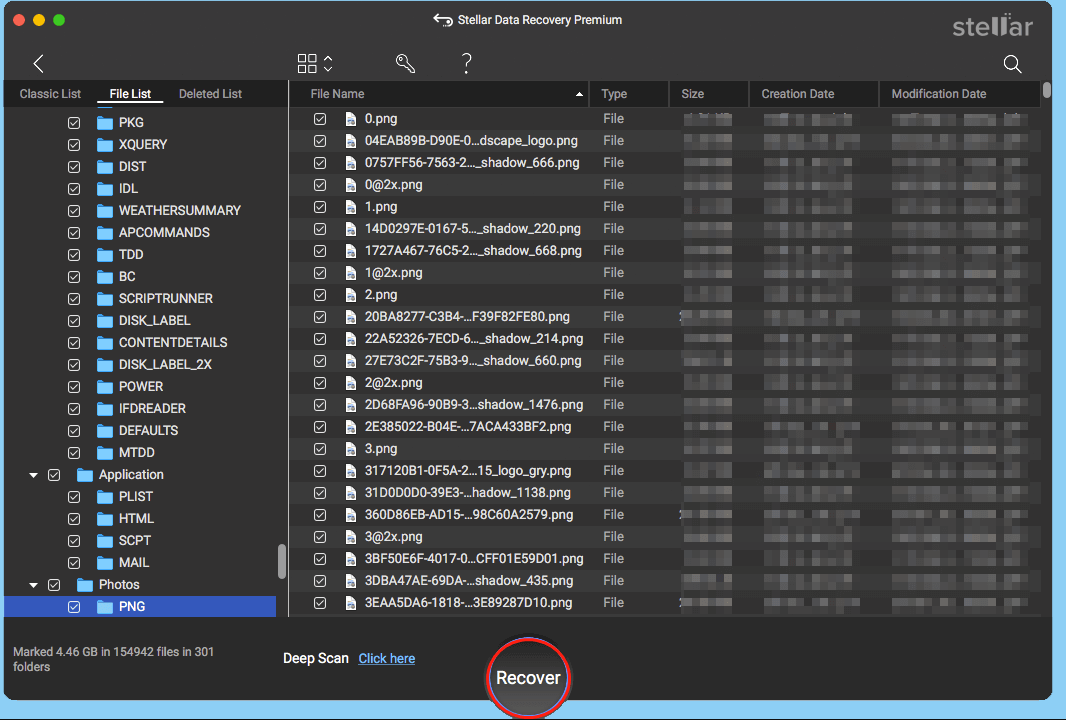Go back using the left arrow icon

tap(37, 63)
